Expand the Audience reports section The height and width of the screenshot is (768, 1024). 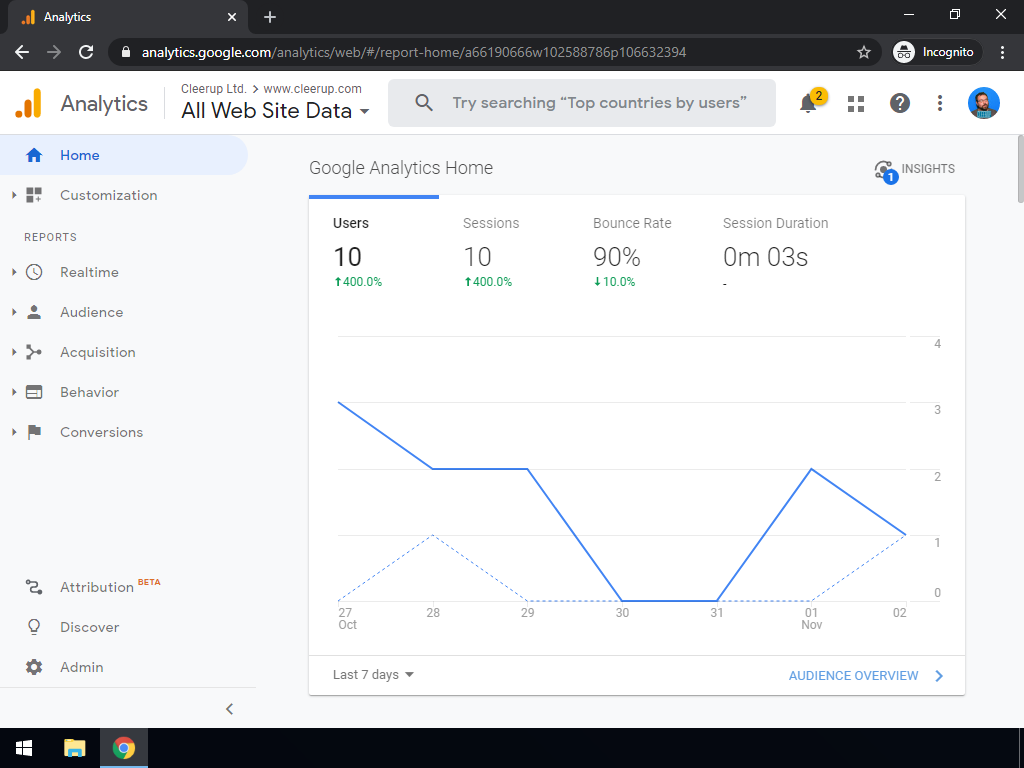tap(90, 312)
